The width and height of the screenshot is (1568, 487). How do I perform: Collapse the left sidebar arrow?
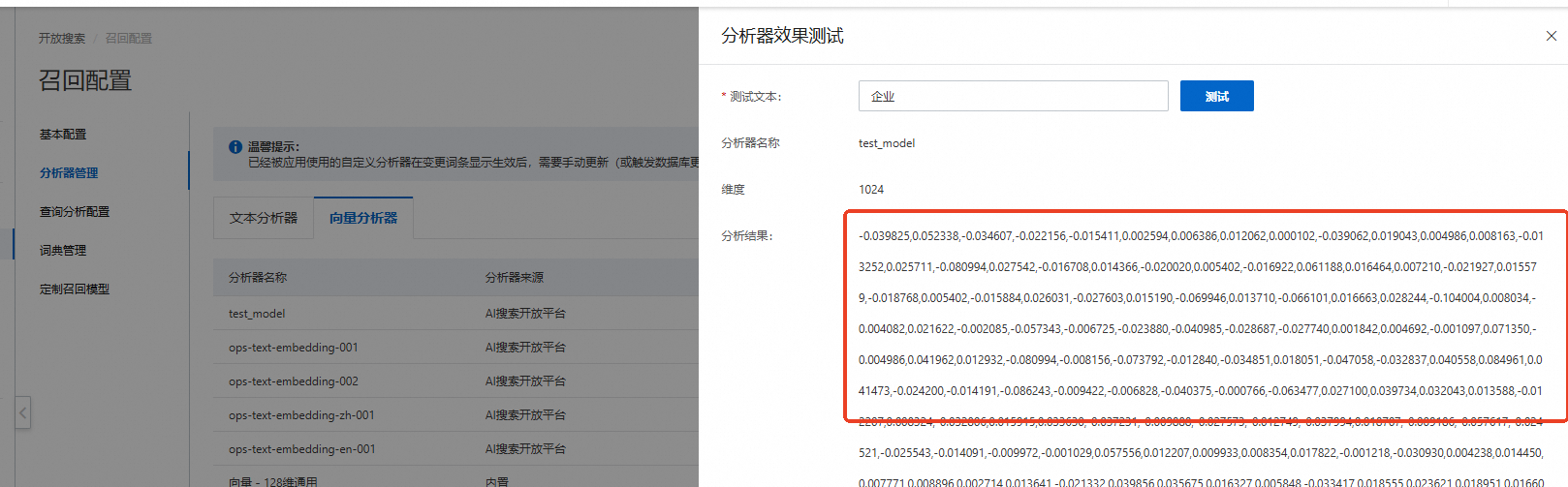[23, 412]
